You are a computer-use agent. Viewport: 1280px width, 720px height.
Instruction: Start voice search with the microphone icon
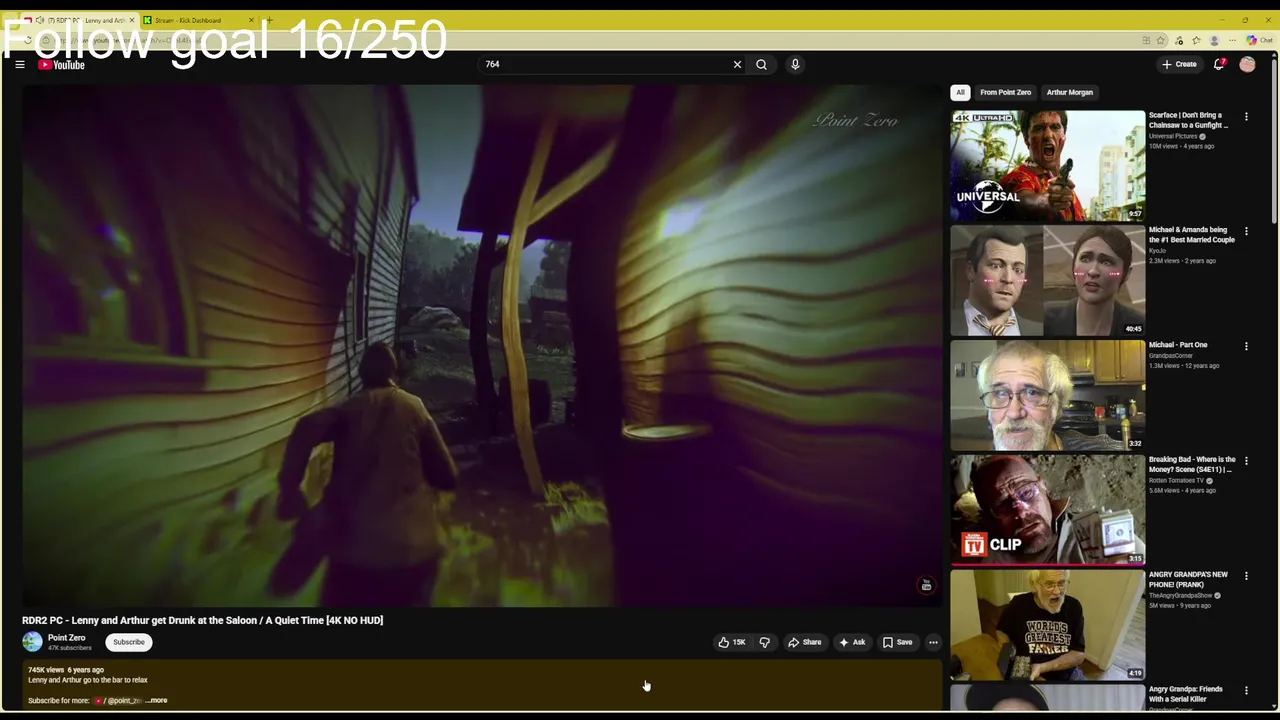(x=795, y=64)
